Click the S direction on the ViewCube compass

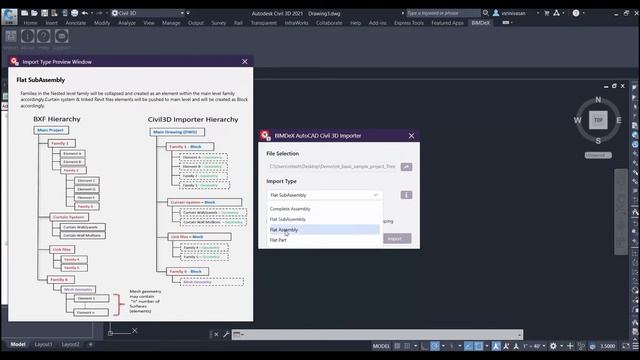(598, 141)
